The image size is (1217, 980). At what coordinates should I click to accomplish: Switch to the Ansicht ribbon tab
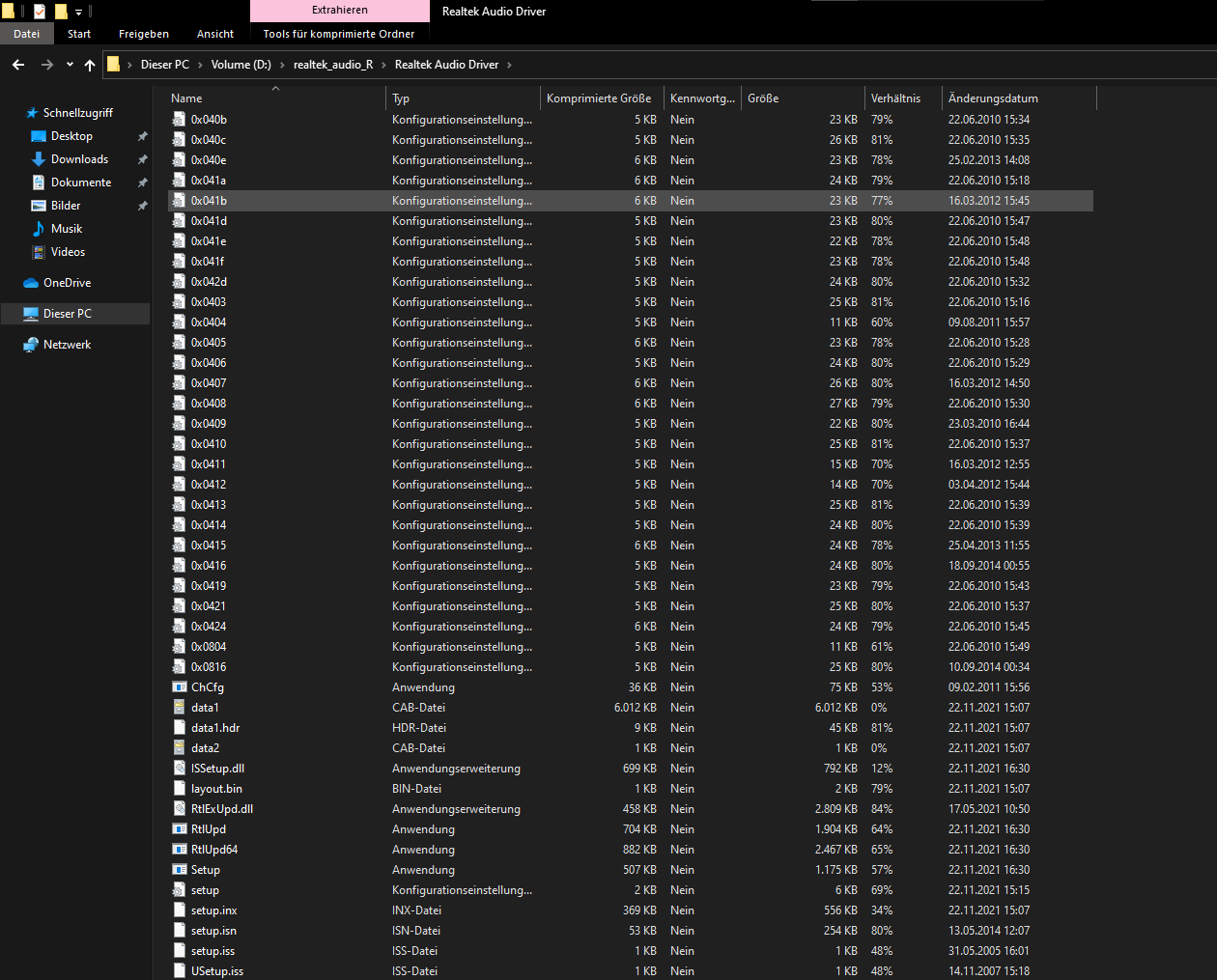click(215, 34)
